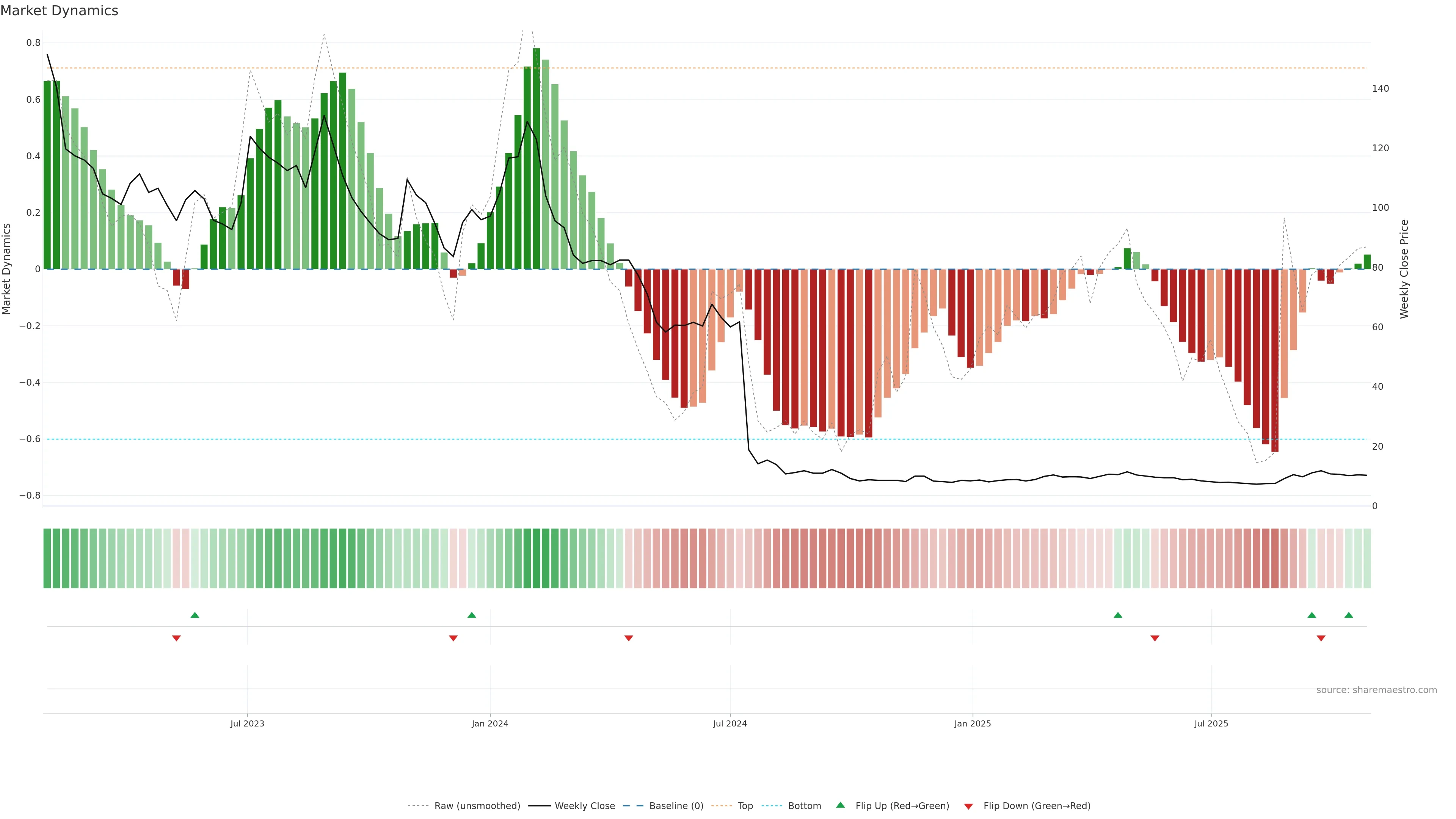Click the leftmost red flip-down triangle marker
This screenshot has height=819, width=1456.
click(x=176, y=638)
